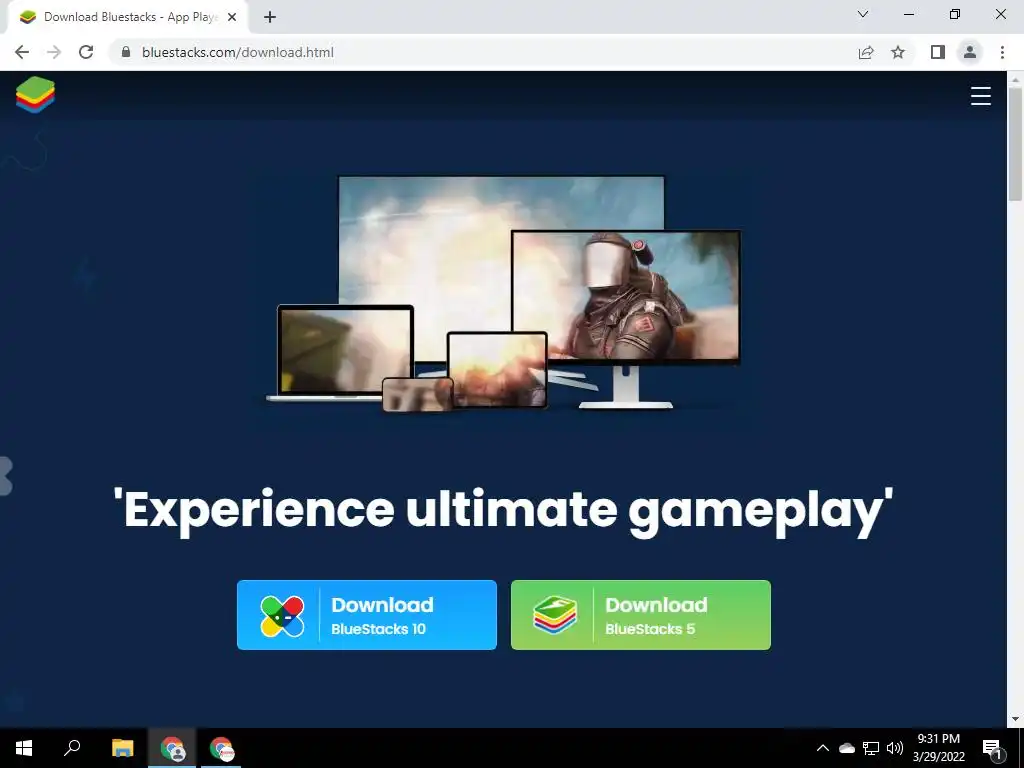Switch to second Chrome taskbar icon
1024x768 pixels.
pyautogui.click(x=221, y=748)
